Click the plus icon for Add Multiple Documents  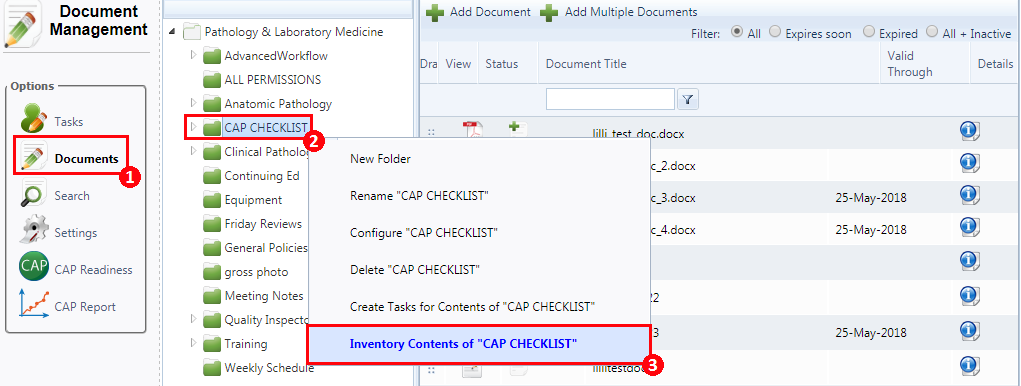550,12
